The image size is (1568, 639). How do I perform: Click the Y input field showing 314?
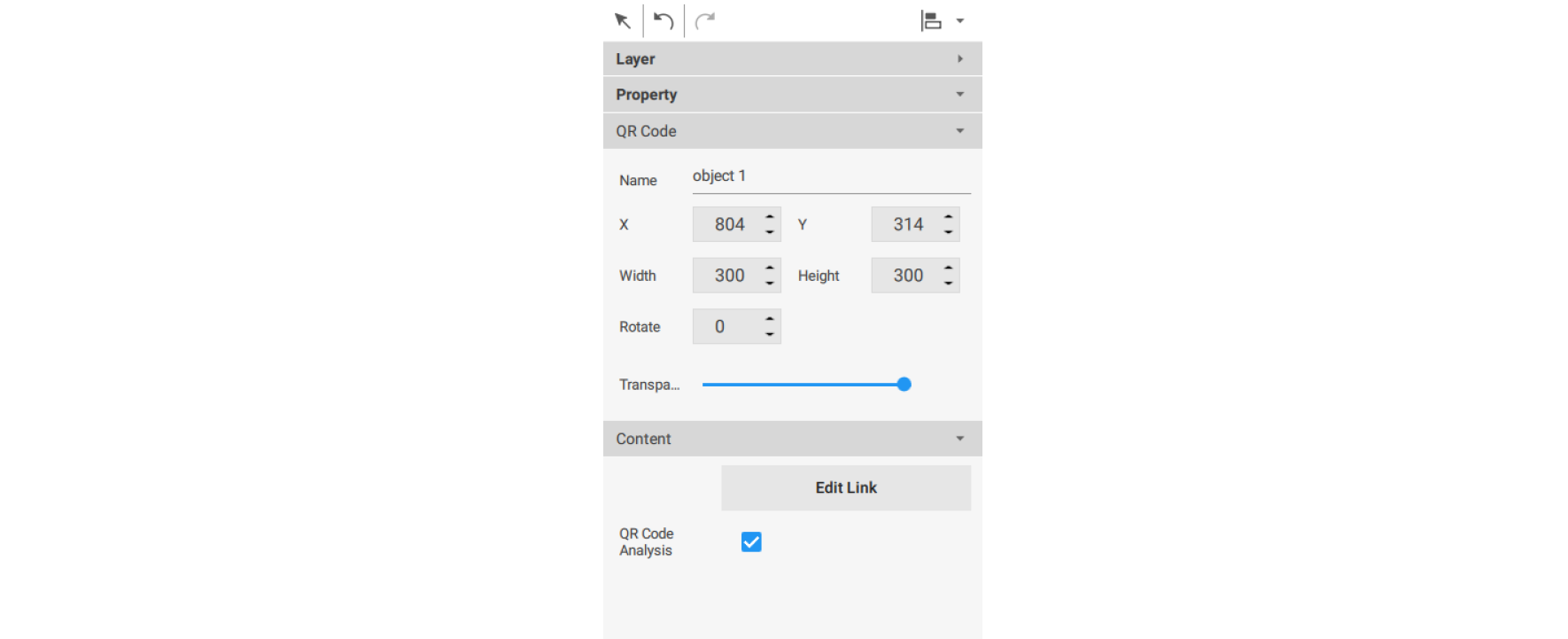point(907,224)
